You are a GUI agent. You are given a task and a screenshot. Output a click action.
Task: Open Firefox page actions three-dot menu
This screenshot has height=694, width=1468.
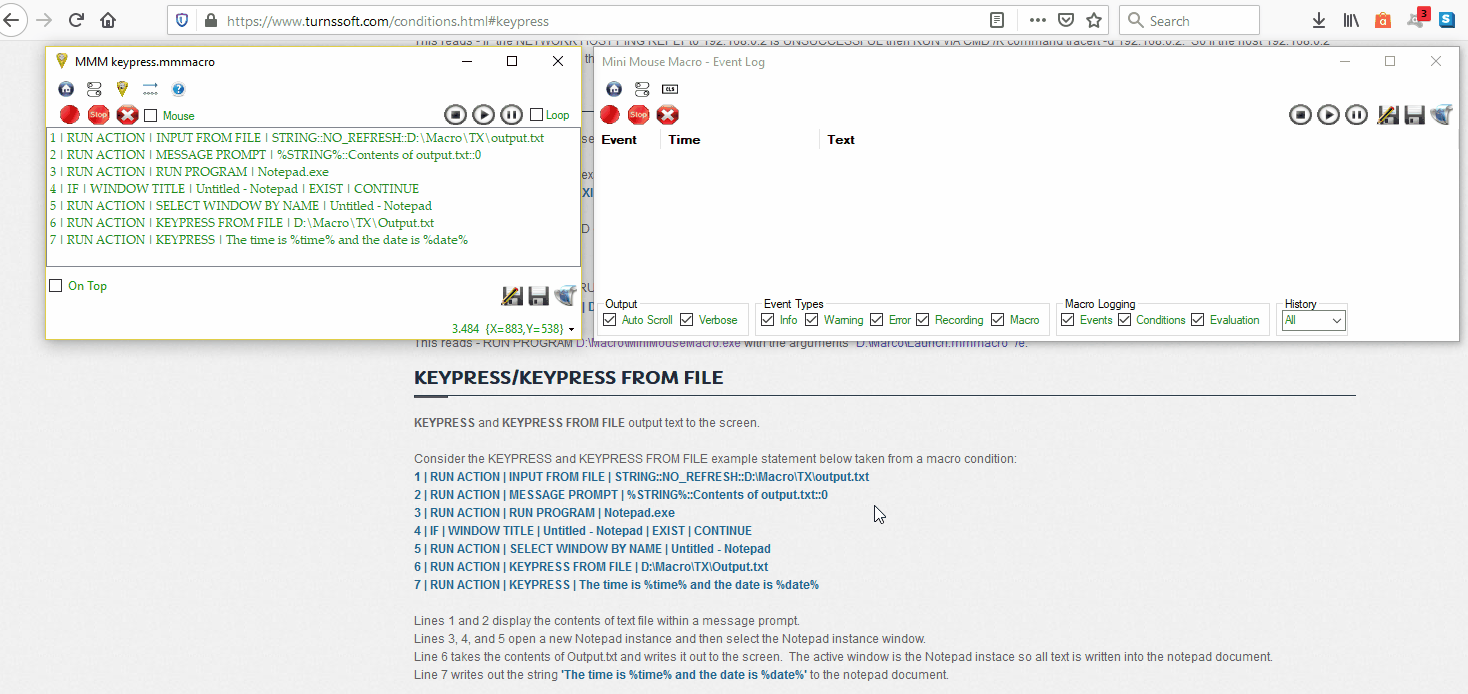coord(1038,20)
